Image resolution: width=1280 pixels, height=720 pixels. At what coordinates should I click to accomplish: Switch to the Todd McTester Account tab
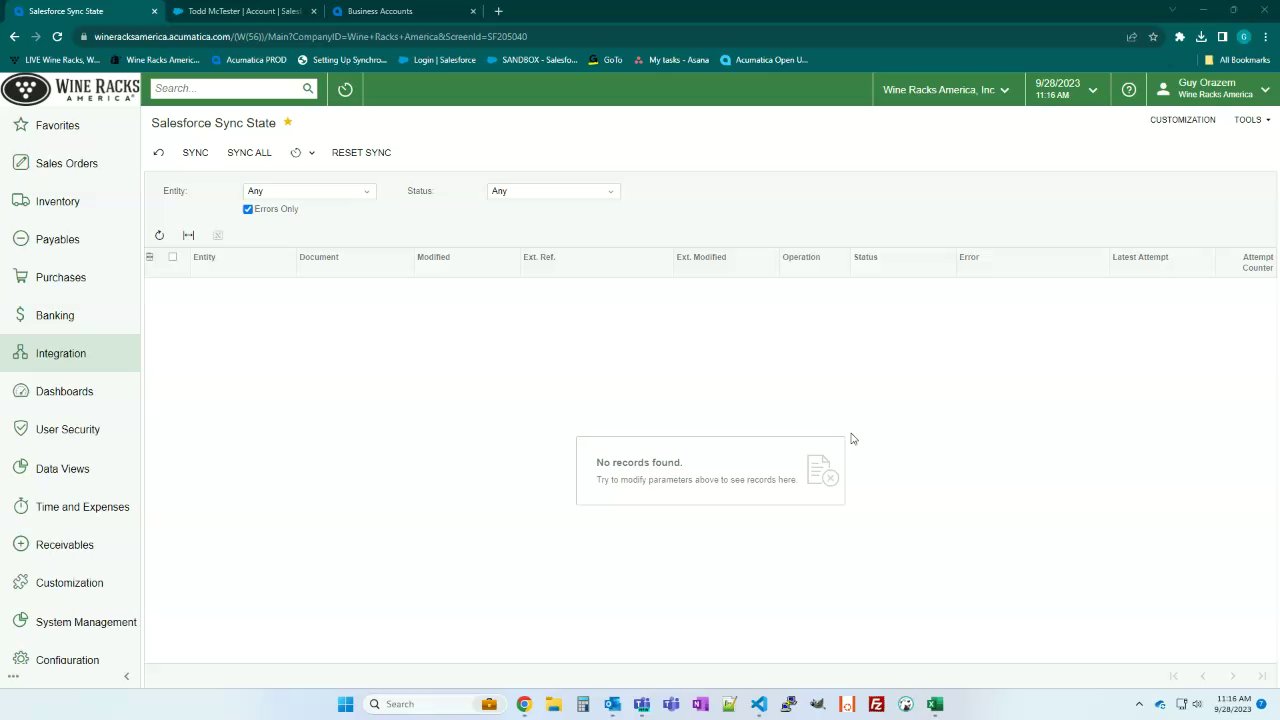click(243, 11)
